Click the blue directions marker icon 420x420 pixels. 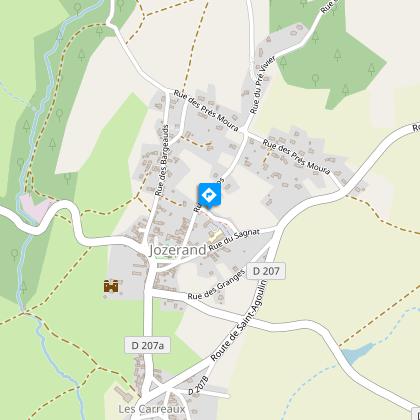[209, 196]
